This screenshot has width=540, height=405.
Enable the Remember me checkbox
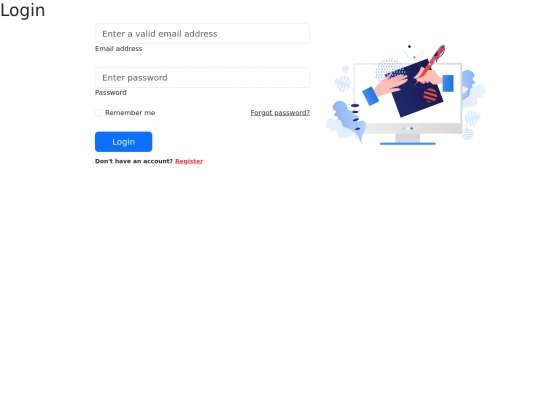98,113
